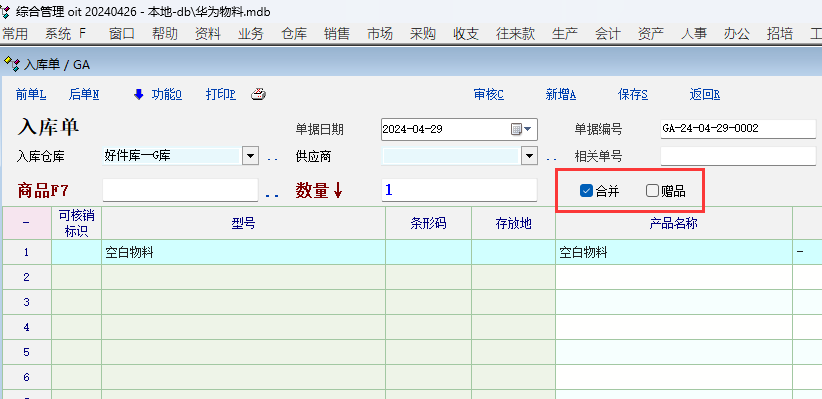Image resolution: width=822 pixels, height=399 pixels.
Task: Click 审核C to approve the document
Action: point(489,94)
